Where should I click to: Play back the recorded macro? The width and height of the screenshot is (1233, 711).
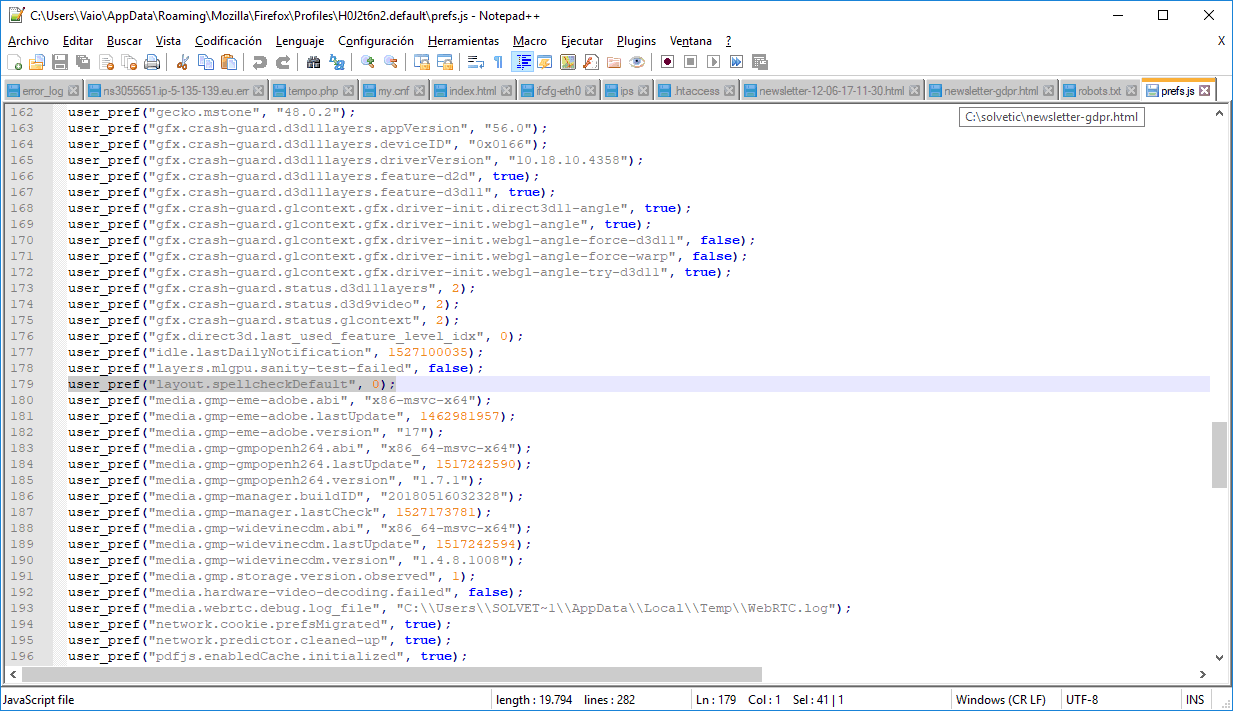click(x=713, y=62)
